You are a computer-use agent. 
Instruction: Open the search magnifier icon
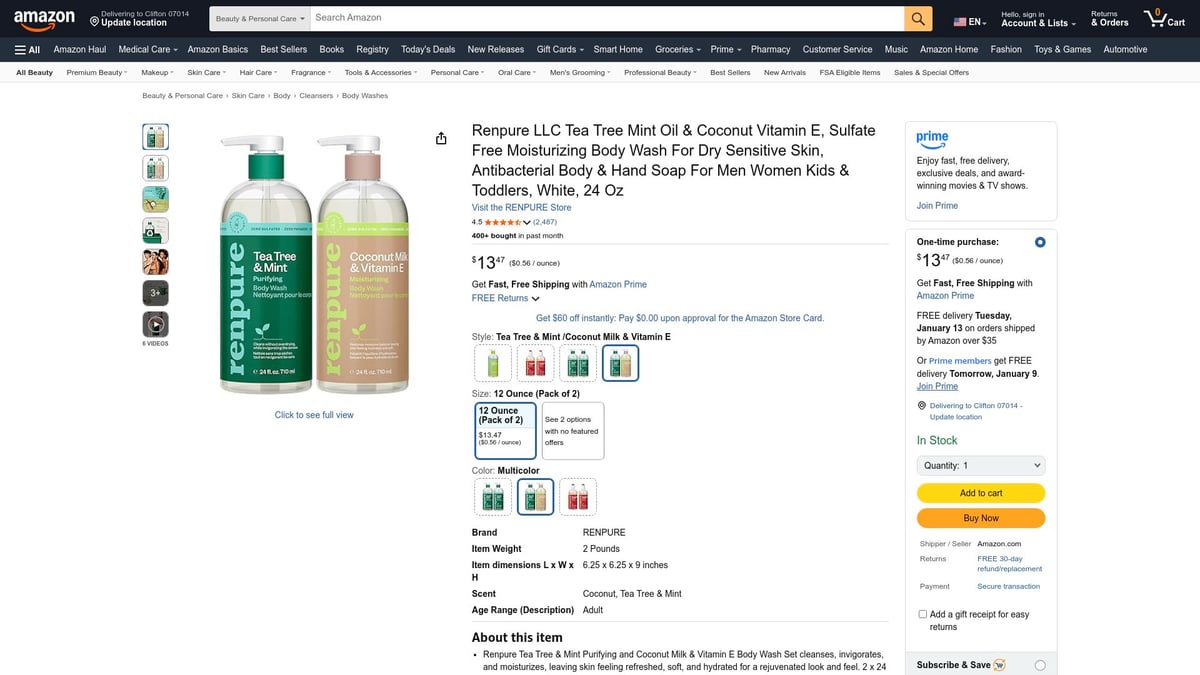[x=916, y=18]
